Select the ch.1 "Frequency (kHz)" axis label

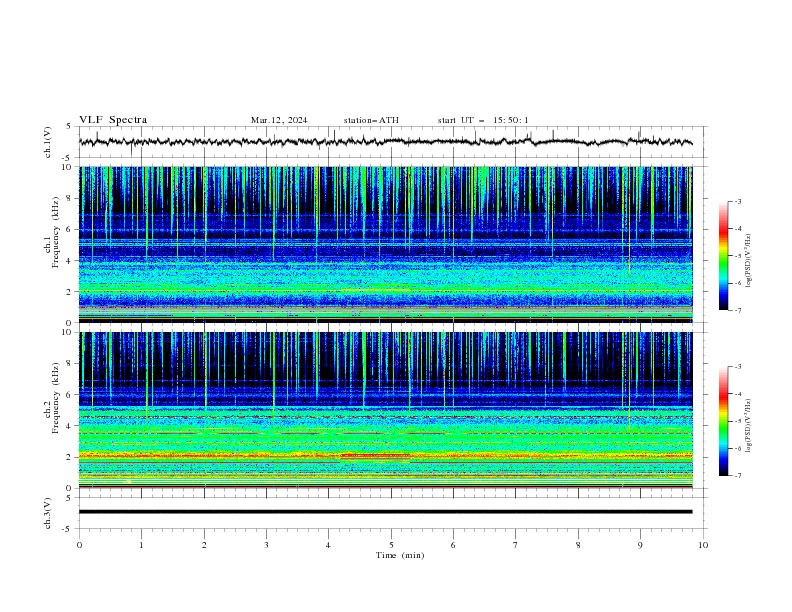(x=56, y=233)
